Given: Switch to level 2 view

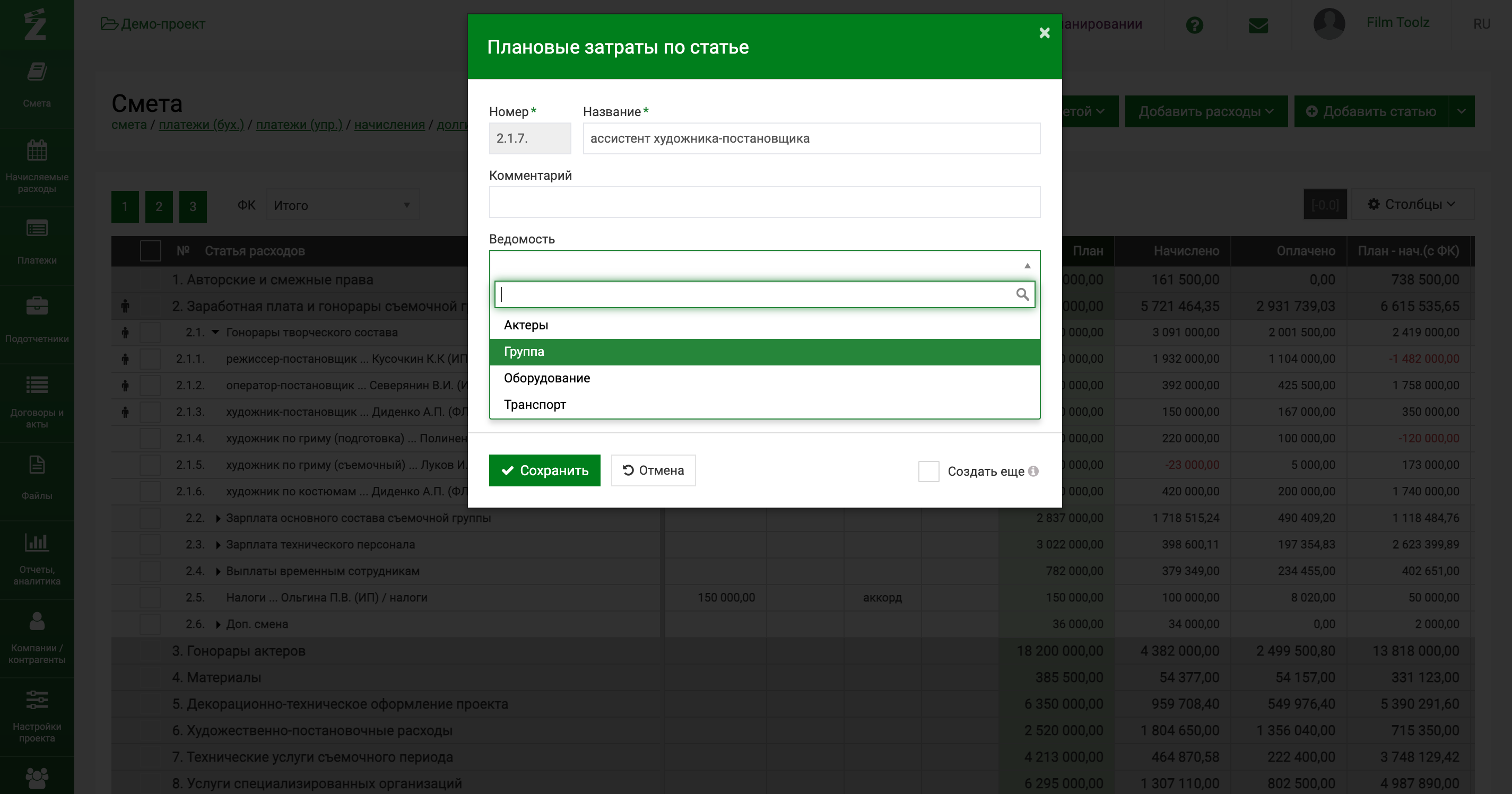Looking at the screenshot, I should (159, 206).
